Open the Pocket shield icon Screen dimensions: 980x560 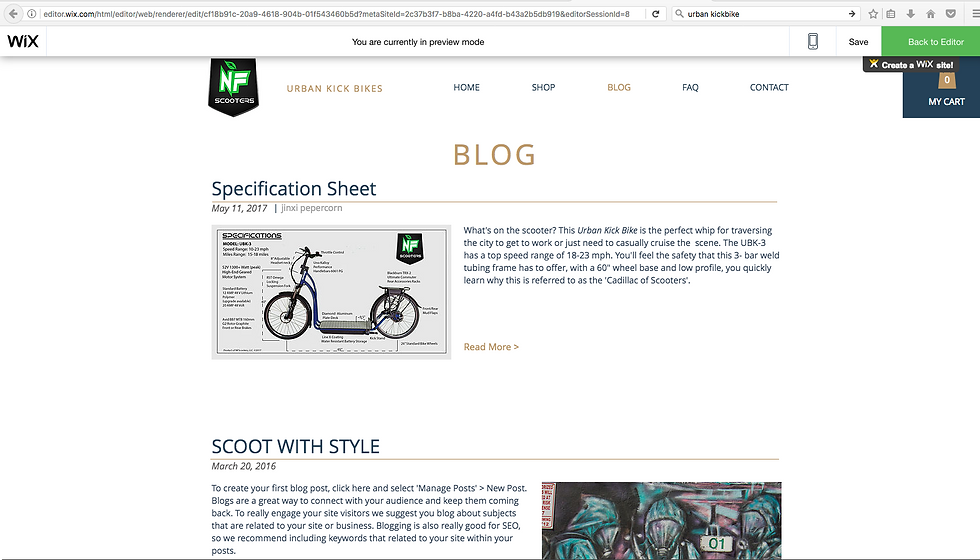[x=950, y=13]
